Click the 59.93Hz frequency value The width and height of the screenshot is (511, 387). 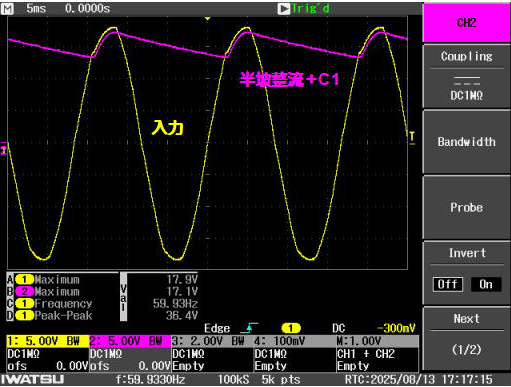coord(175,304)
